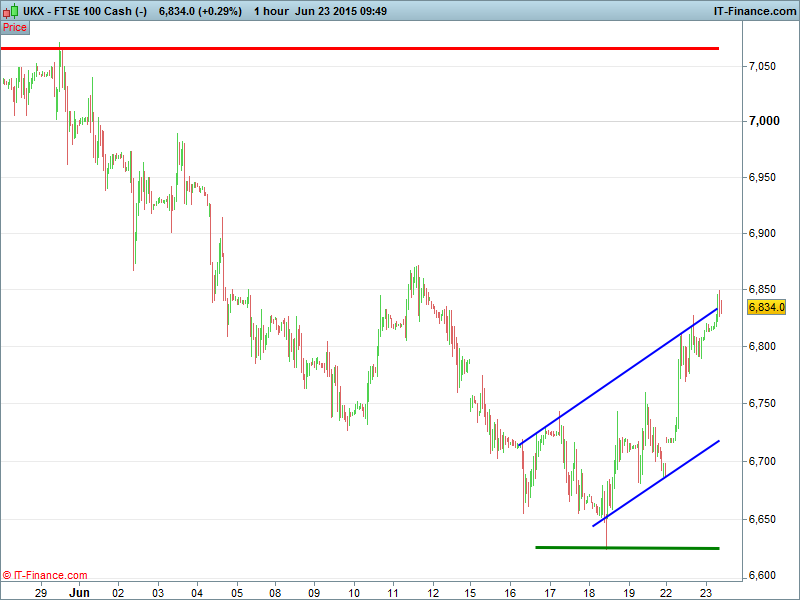
Task: Click the 6,850 price axis label
Action: click(763, 290)
